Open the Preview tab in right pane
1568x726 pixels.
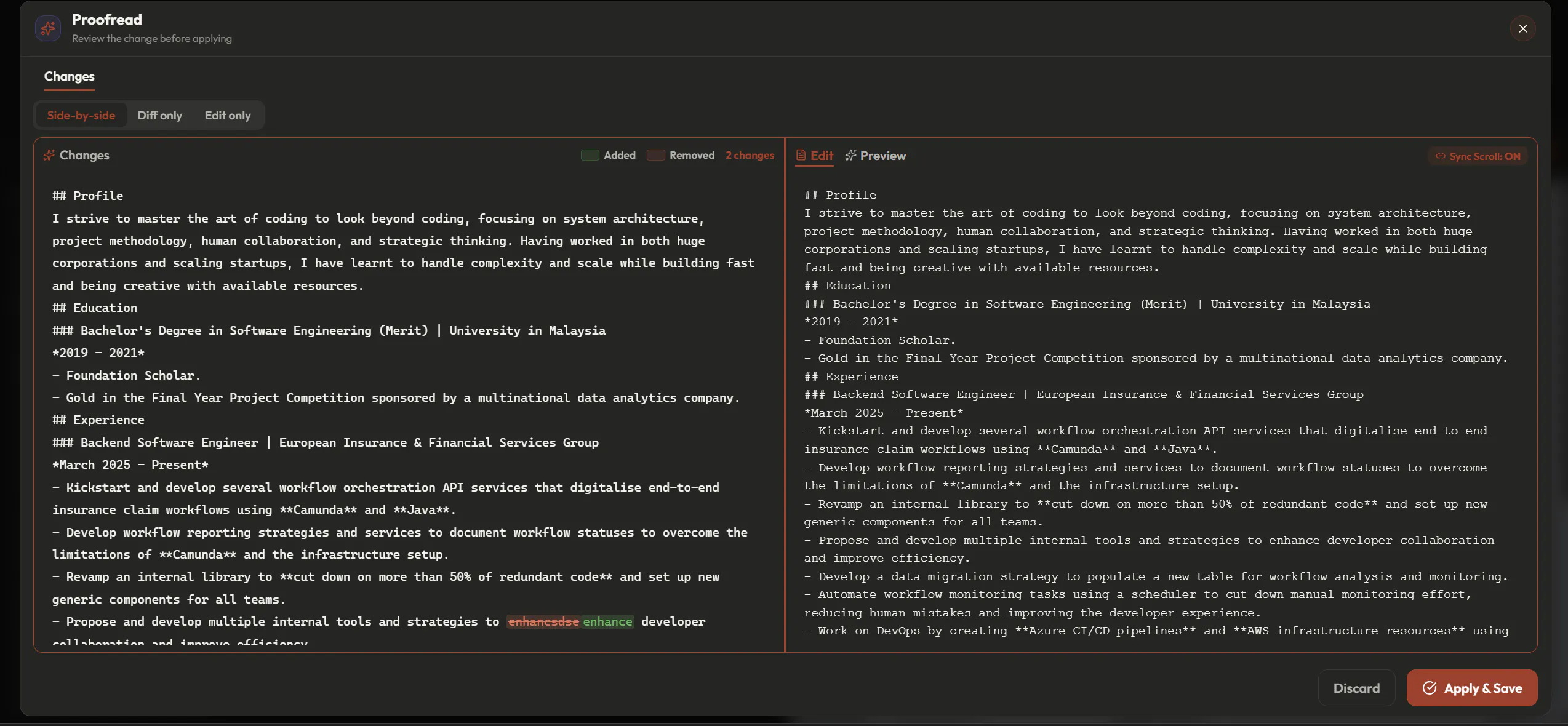pos(875,156)
